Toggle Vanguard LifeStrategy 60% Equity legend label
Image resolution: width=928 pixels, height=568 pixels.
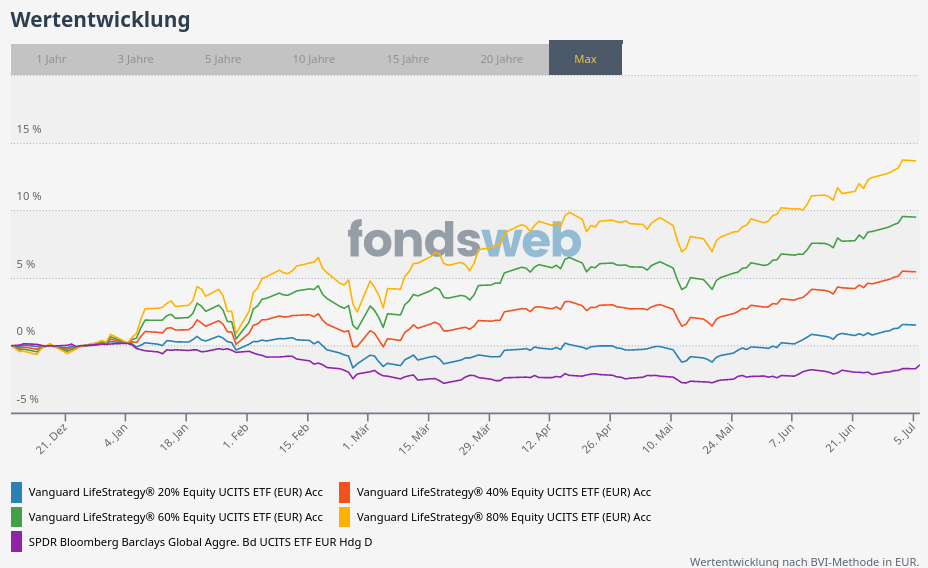point(176,517)
